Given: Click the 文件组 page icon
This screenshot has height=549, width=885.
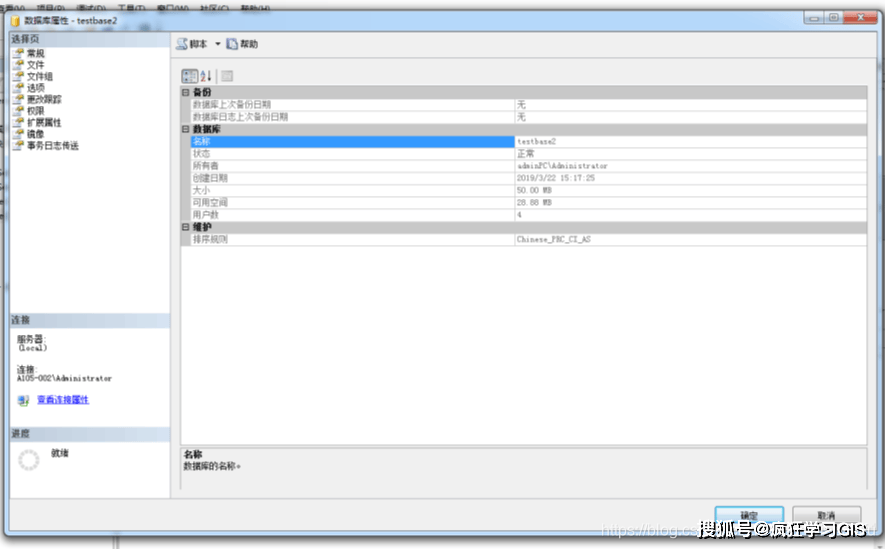Looking at the screenshot, I should [19, 76].
